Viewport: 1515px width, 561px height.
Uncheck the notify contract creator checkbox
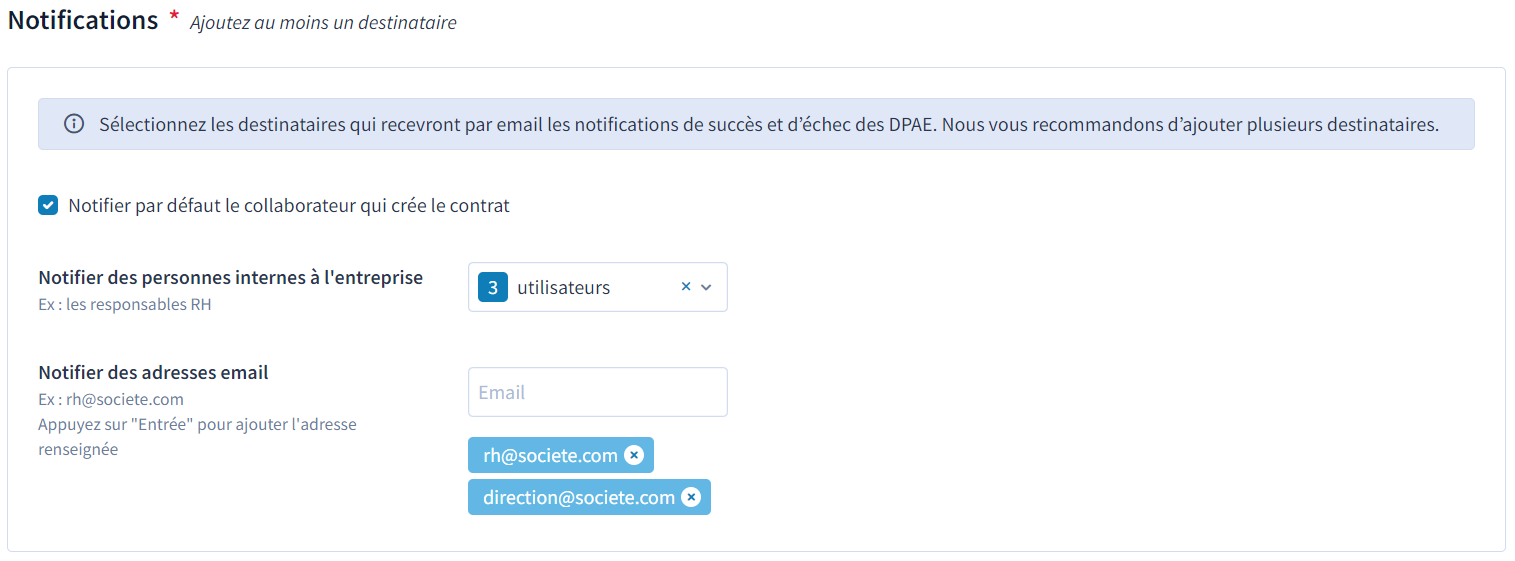pyautogui.click(x=48, y=206)
